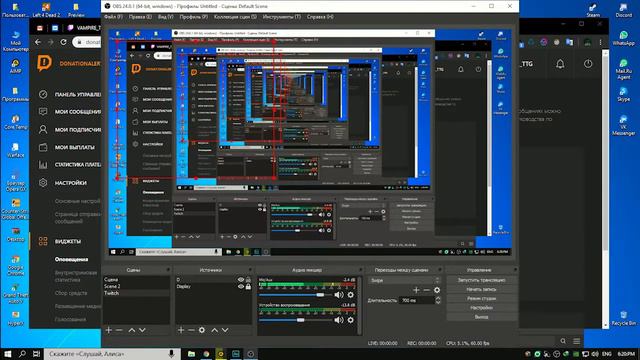This screenshot has width=640, height=360.
Task: Adjust transition duration stepper arrows
Action: tap(438, 300)
